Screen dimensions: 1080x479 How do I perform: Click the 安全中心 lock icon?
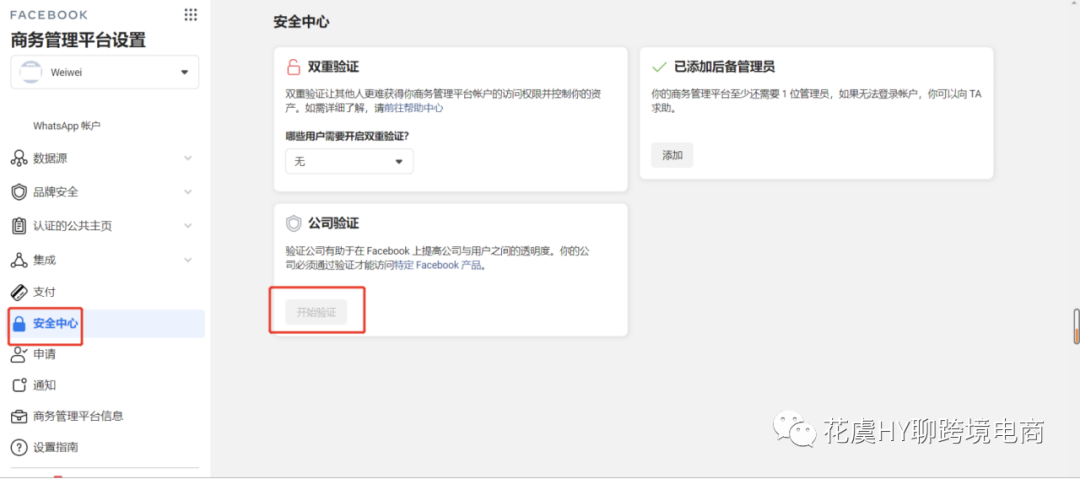(19, 324)
